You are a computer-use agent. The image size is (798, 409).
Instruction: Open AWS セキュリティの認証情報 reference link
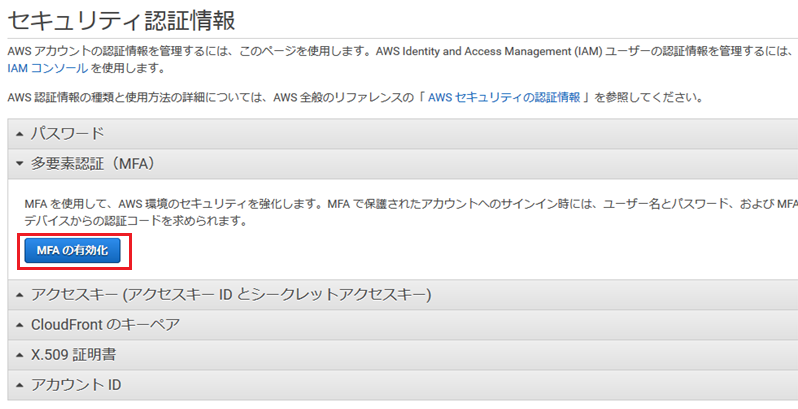click(504, 98)
